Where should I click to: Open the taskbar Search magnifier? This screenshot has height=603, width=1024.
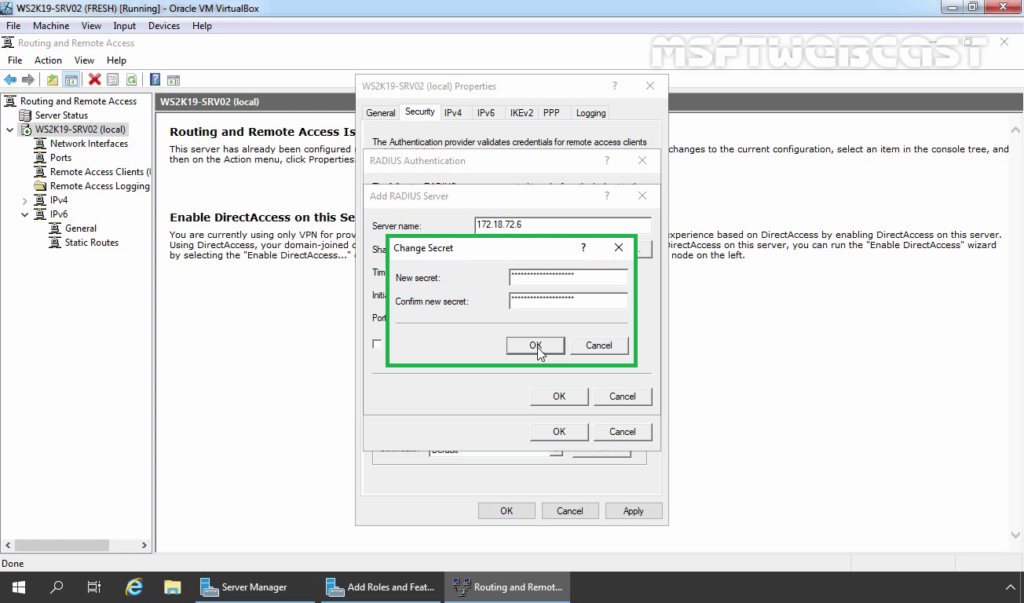pyautogui.click(x=56, y=587)
